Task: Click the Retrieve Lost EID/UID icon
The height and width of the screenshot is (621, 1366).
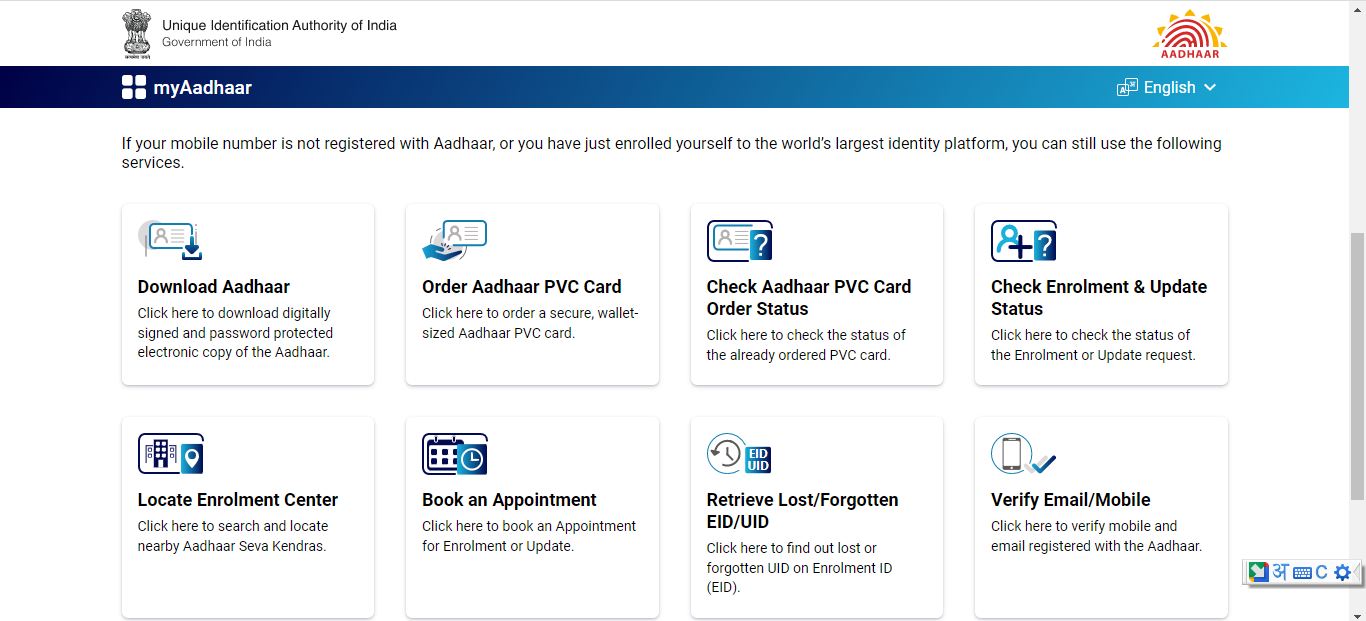Action: coord(740,454)
